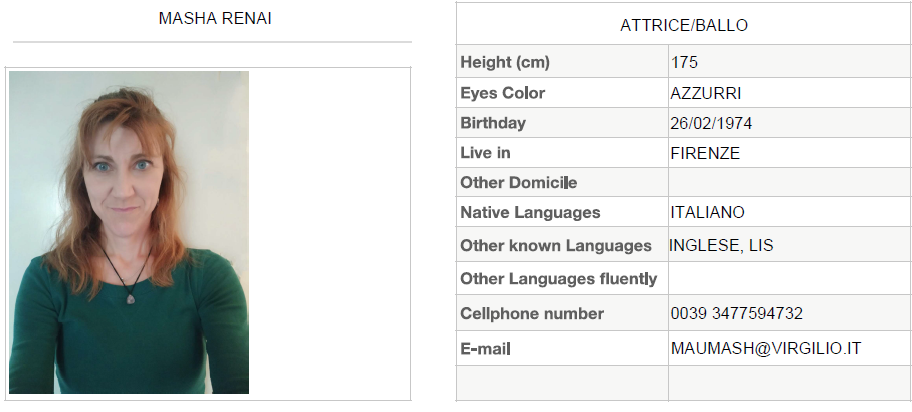Select the phone number 0039 3477594732

(736, 314)
